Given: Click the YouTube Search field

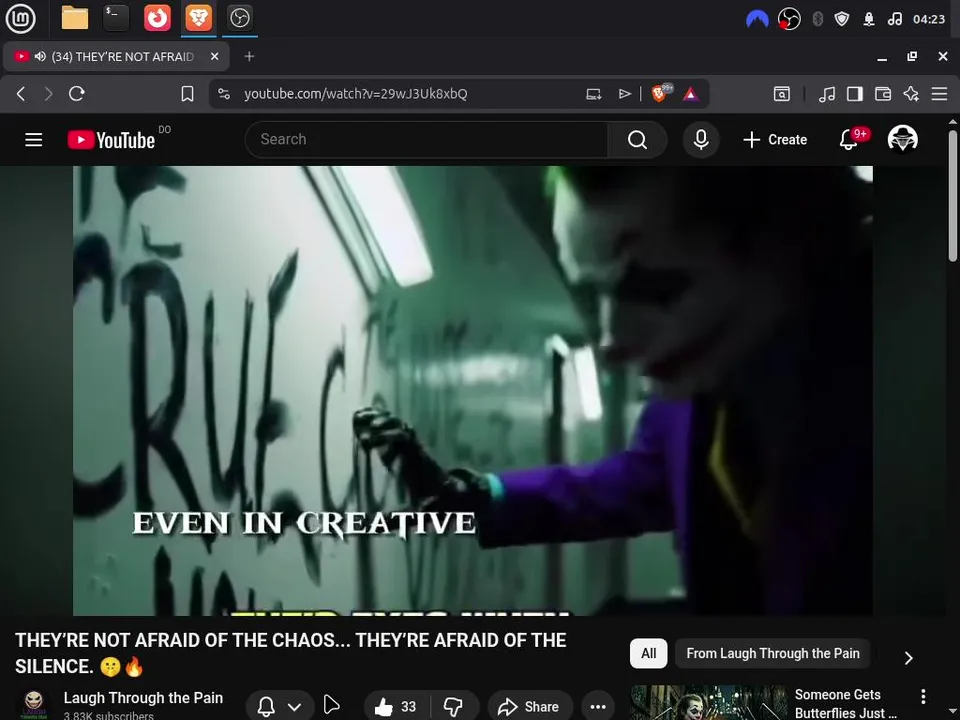Looking at the screenshot, I should point(427,140).
